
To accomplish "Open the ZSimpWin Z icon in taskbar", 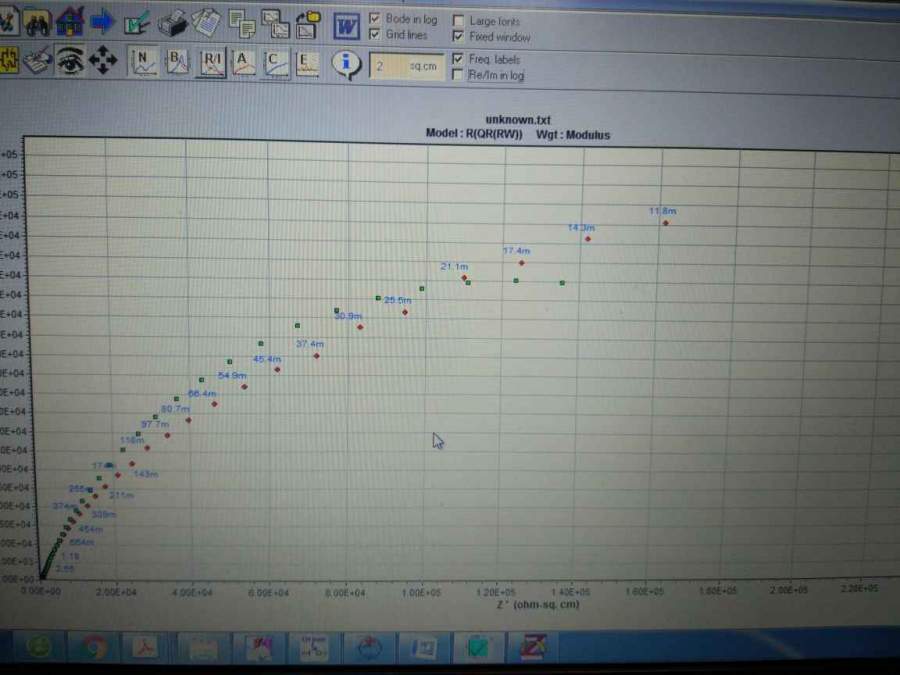I will pos(534,647).
